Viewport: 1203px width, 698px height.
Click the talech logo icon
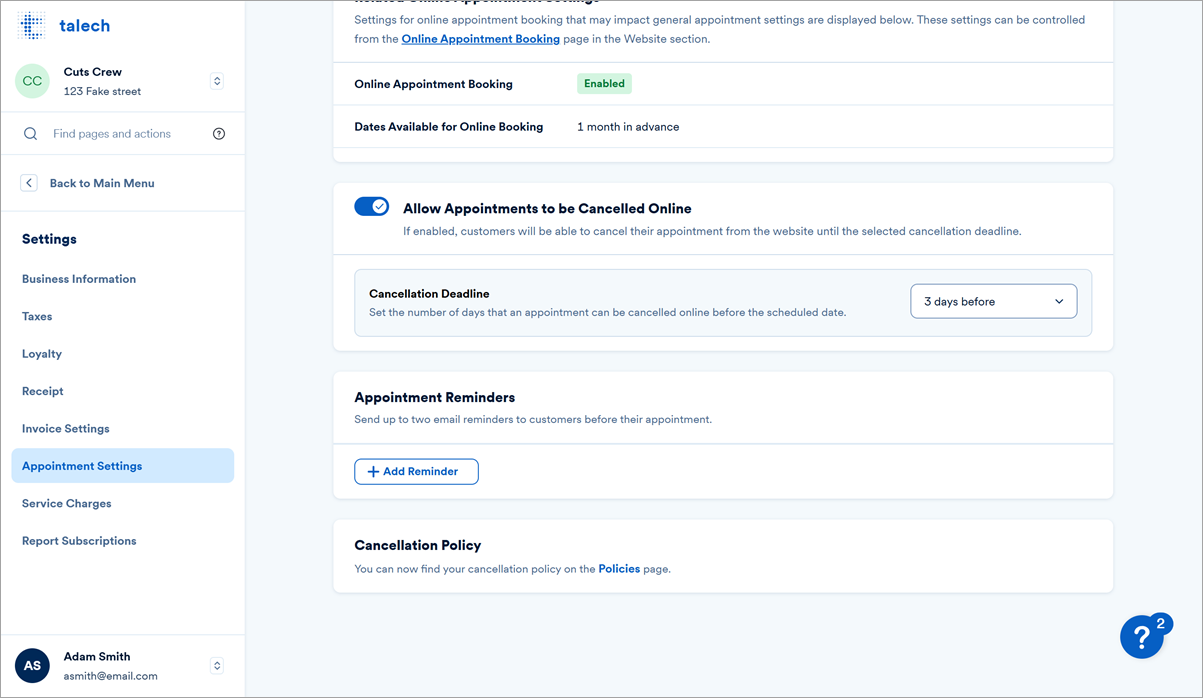tap(32, 25)
